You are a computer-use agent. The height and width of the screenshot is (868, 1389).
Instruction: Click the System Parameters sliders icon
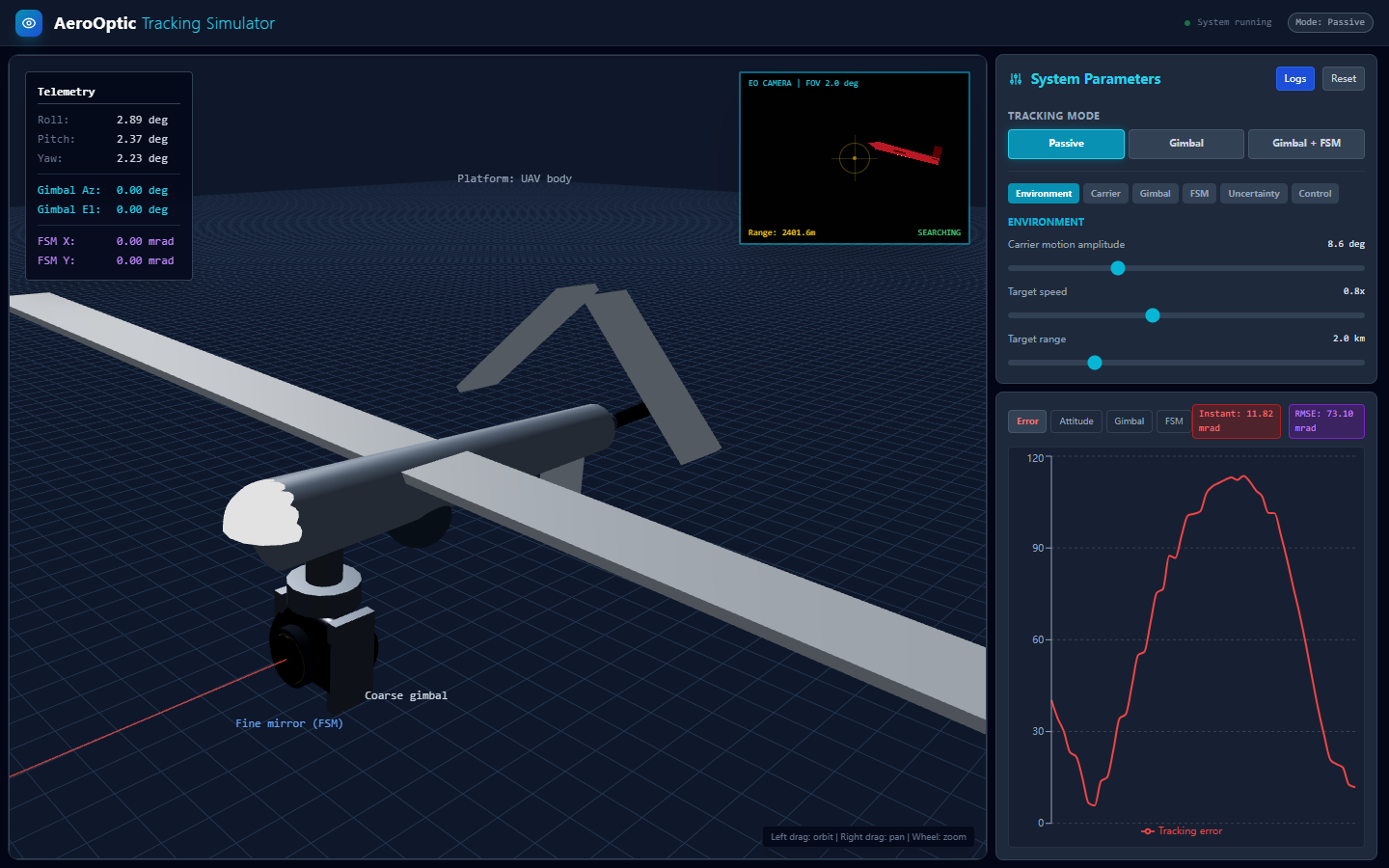coord(1016,79)
